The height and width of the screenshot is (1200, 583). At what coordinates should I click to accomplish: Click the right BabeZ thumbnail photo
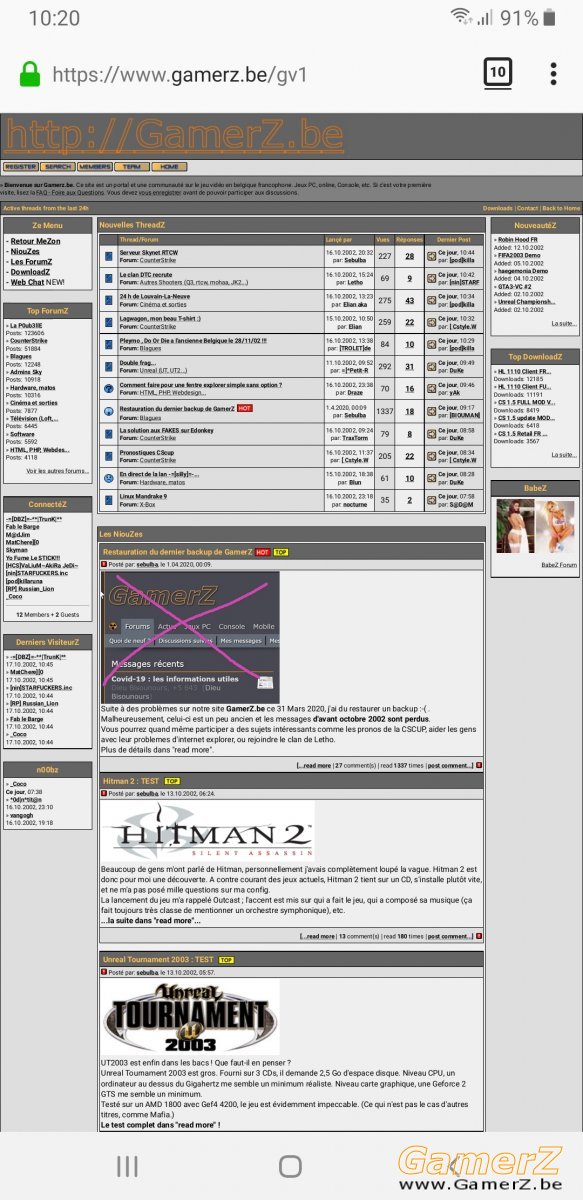pos(556,526)
